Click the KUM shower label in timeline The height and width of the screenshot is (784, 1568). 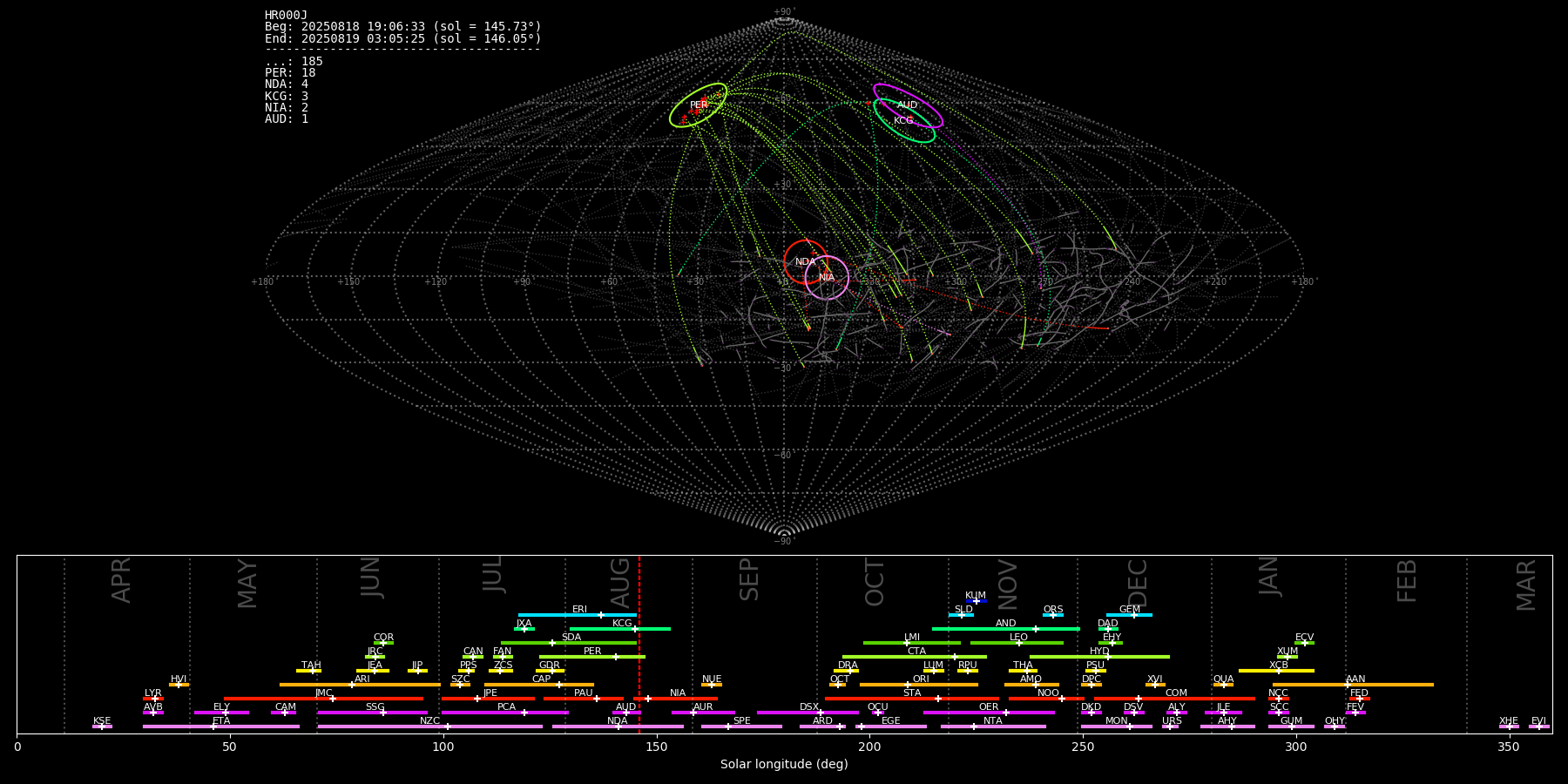click(976, 596)
